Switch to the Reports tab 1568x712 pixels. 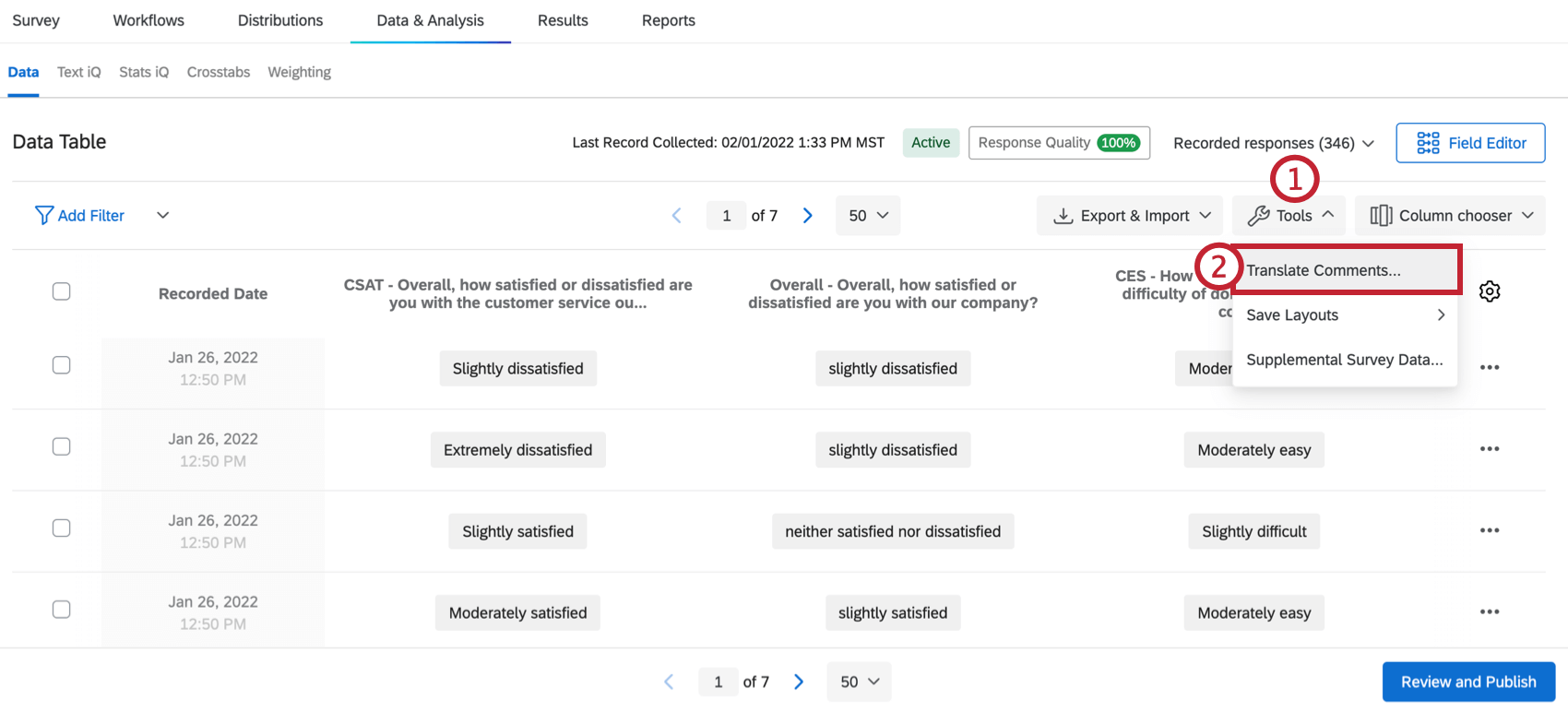pos(669,20)
